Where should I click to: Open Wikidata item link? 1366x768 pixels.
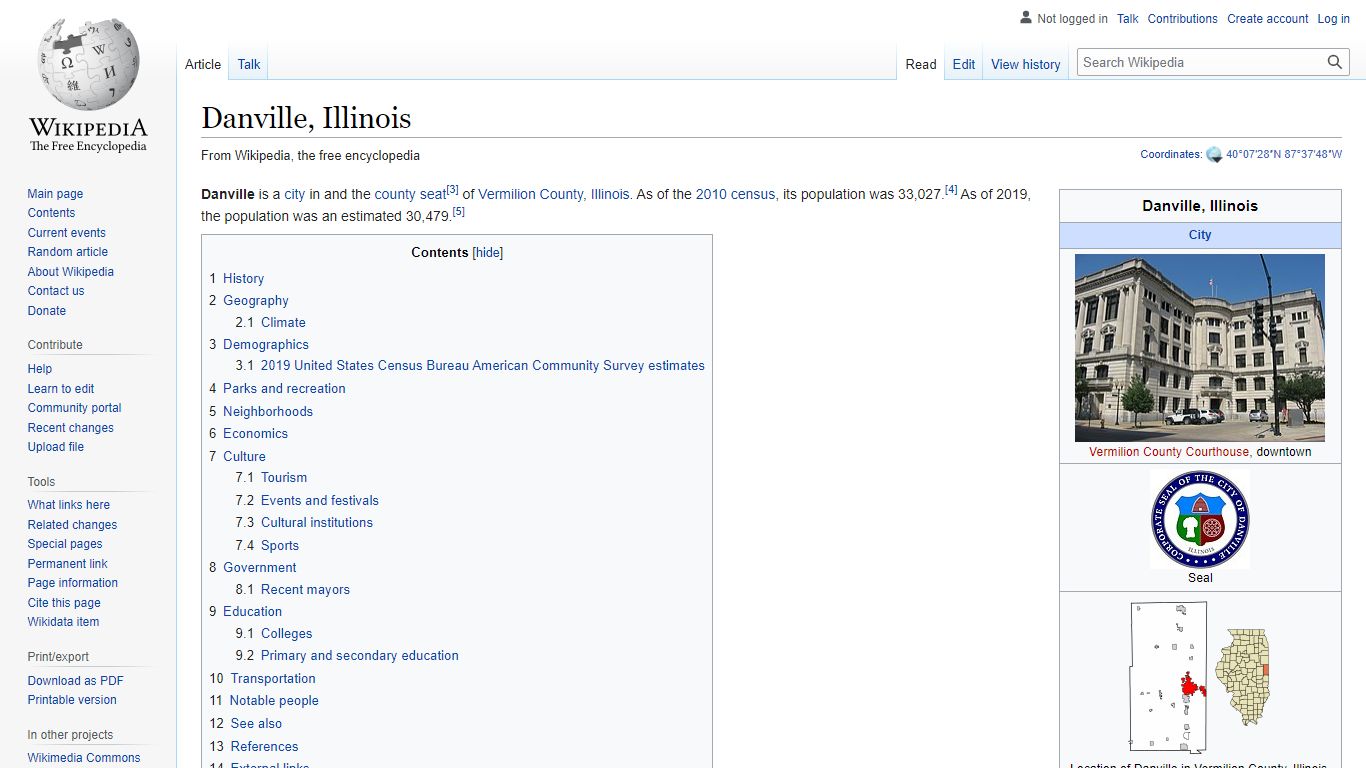63,622
